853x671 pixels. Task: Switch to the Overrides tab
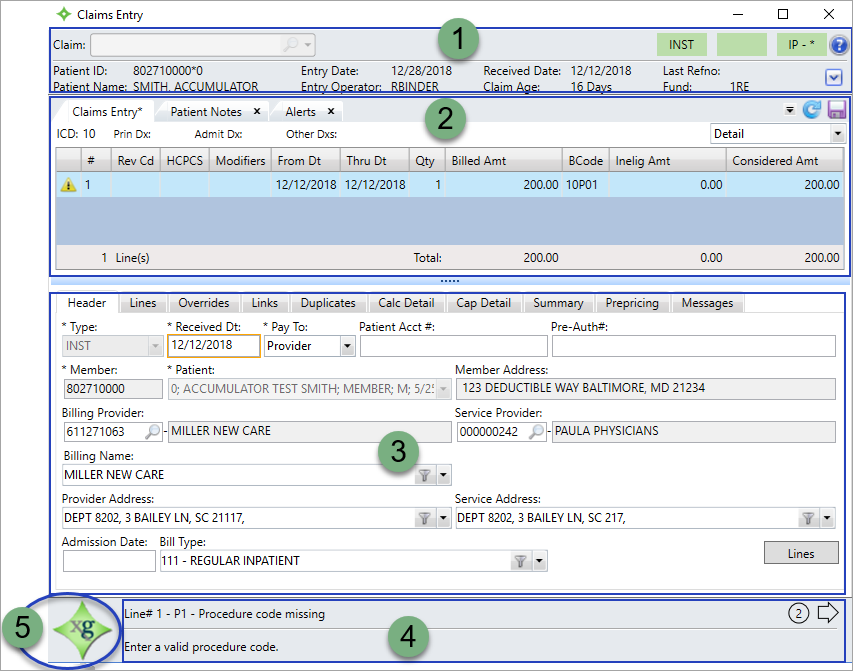click(203, 303)
